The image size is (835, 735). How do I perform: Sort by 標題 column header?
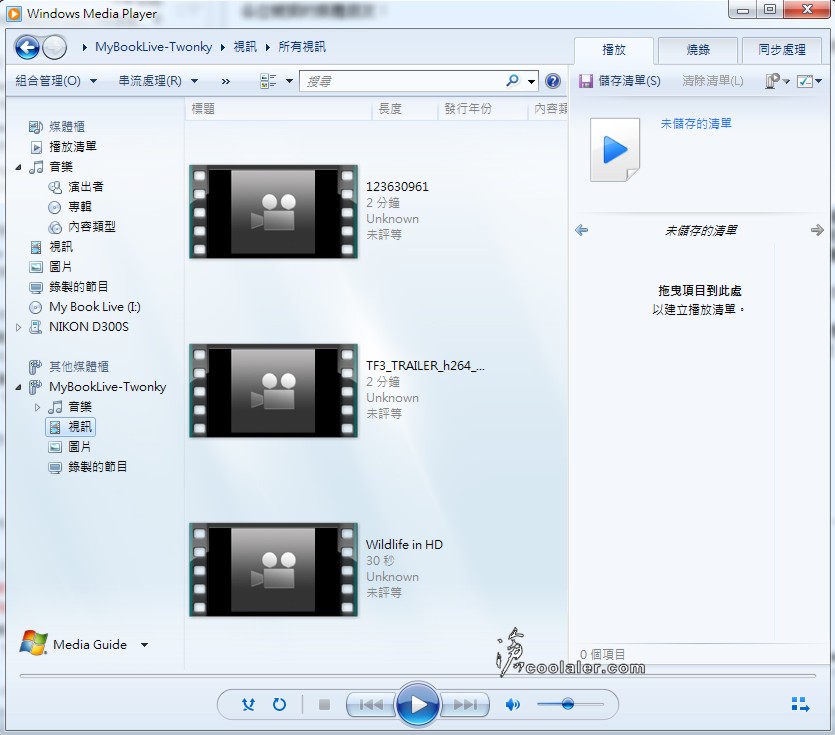coord(279,109)
